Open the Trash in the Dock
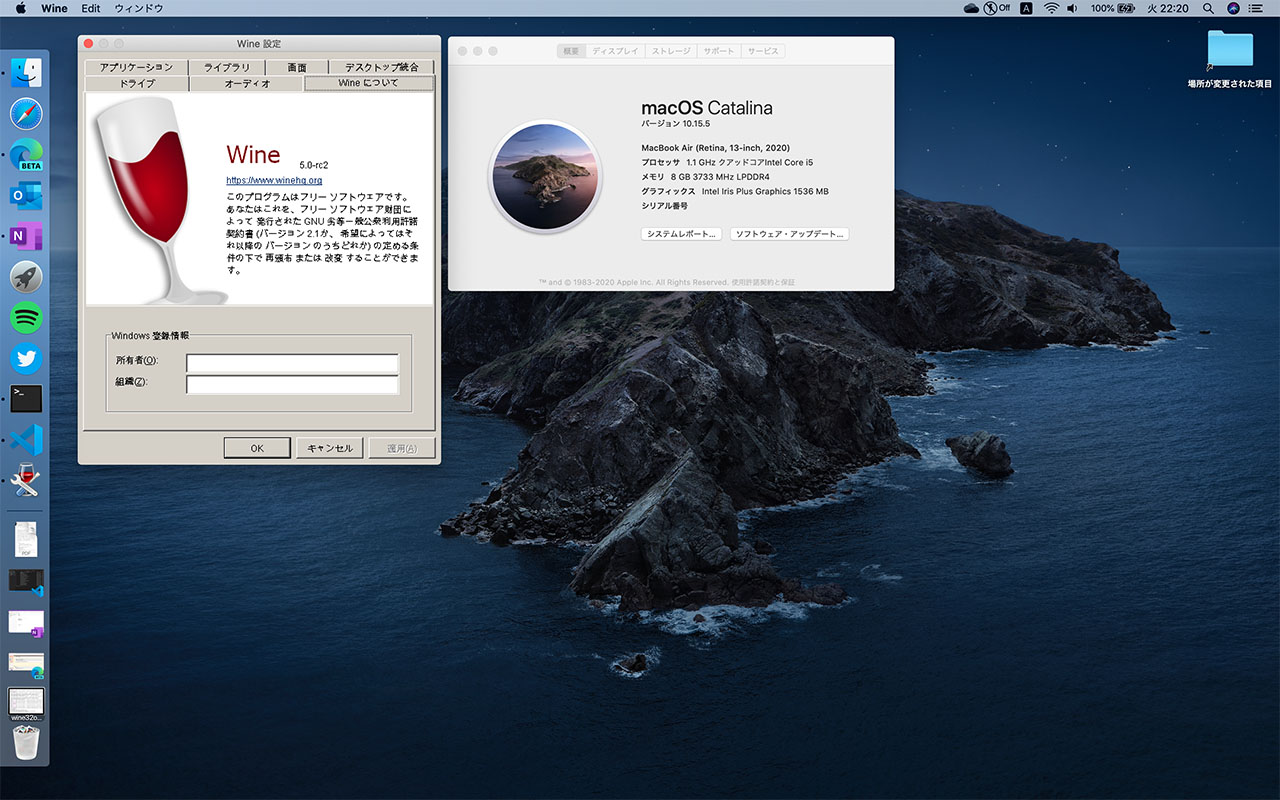This screenshot has height=800, width=1280. [26, 744]
